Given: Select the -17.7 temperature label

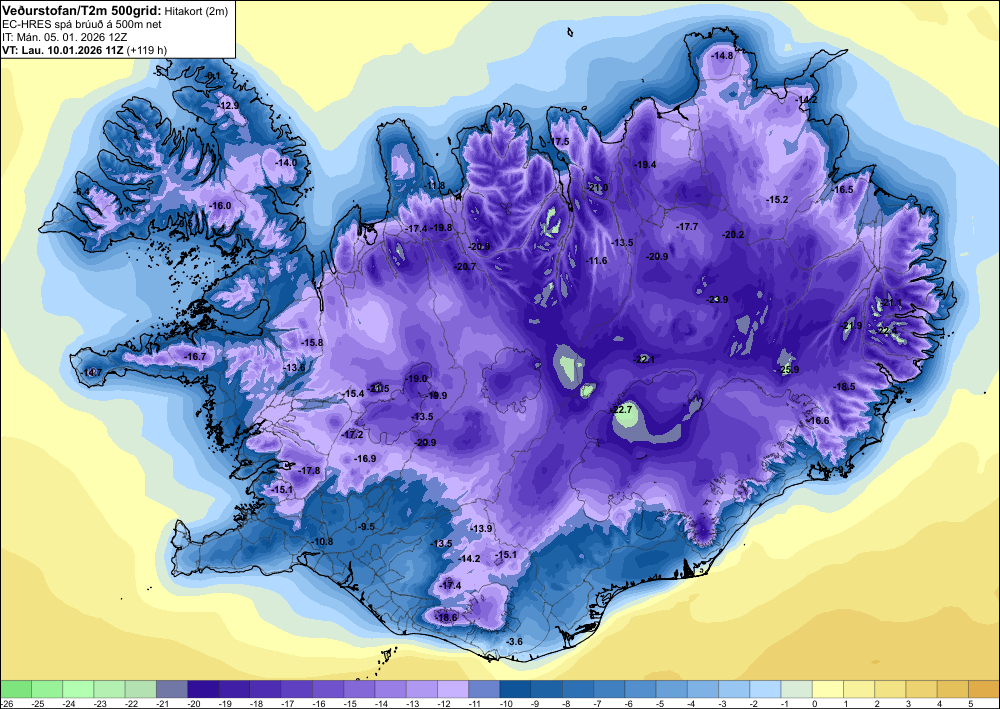Looking at the screenshot, I should tap(688, 227).
